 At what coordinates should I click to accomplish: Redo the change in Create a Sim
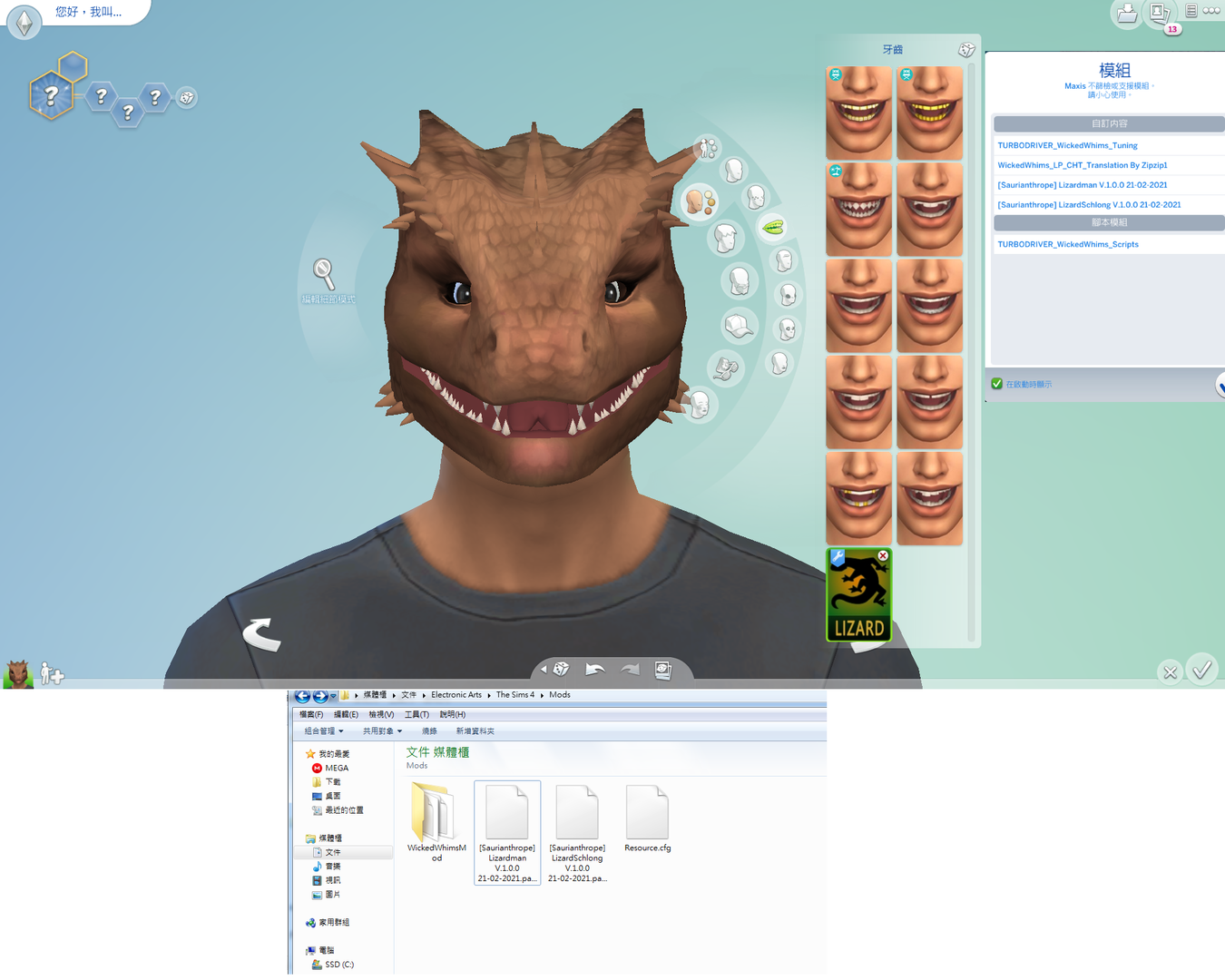click(630, 670)
